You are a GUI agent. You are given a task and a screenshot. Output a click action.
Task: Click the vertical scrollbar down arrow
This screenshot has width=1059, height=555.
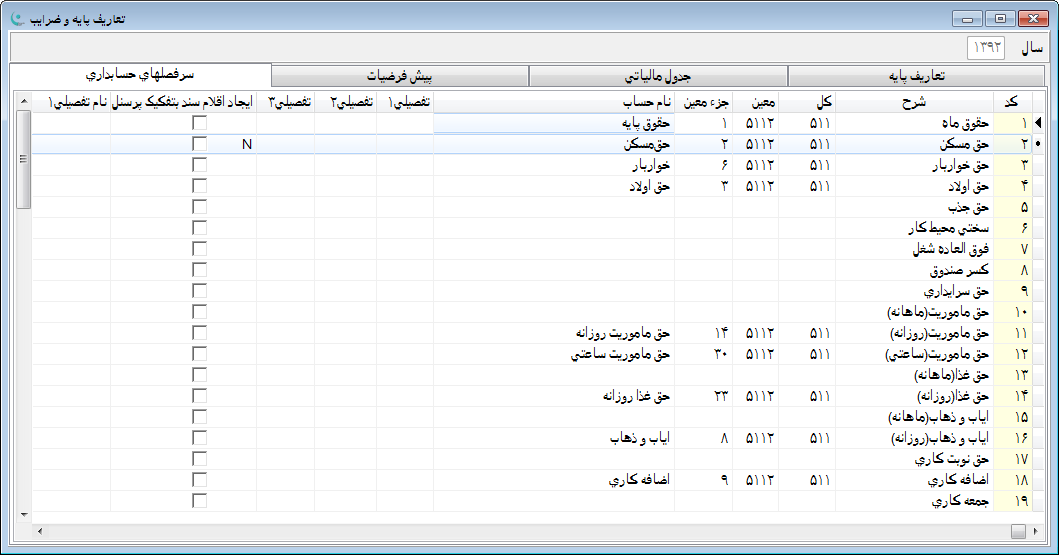[x=24, y=513]
